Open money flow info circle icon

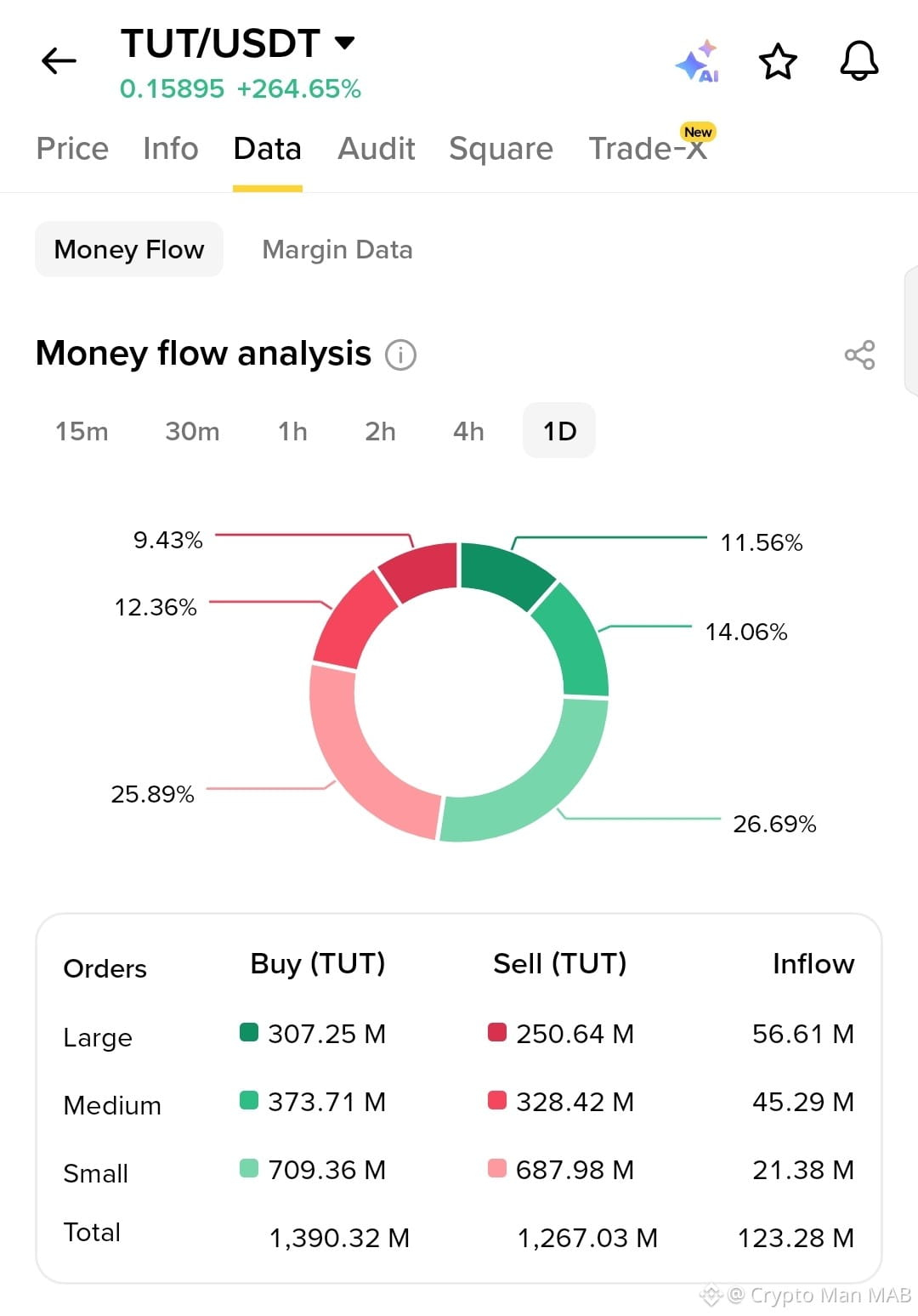[x=401, y=355]
